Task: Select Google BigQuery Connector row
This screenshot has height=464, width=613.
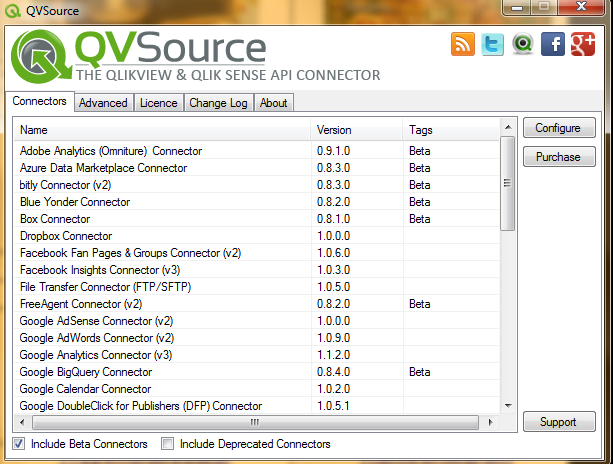Action: (257, 372)
